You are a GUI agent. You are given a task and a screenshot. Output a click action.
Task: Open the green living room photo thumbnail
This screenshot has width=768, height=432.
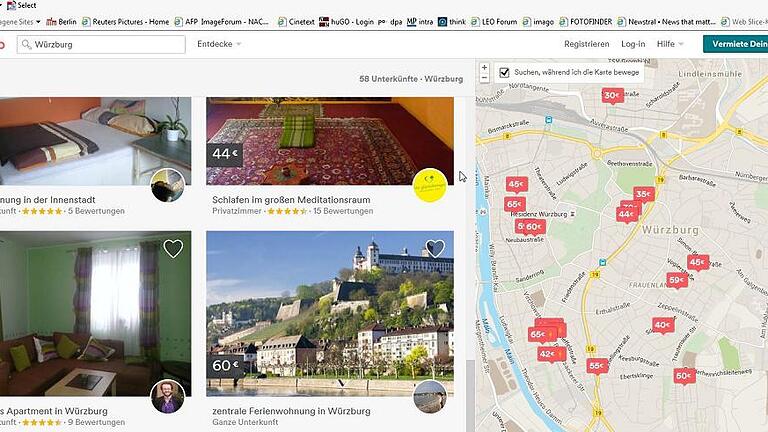(96, 313)
